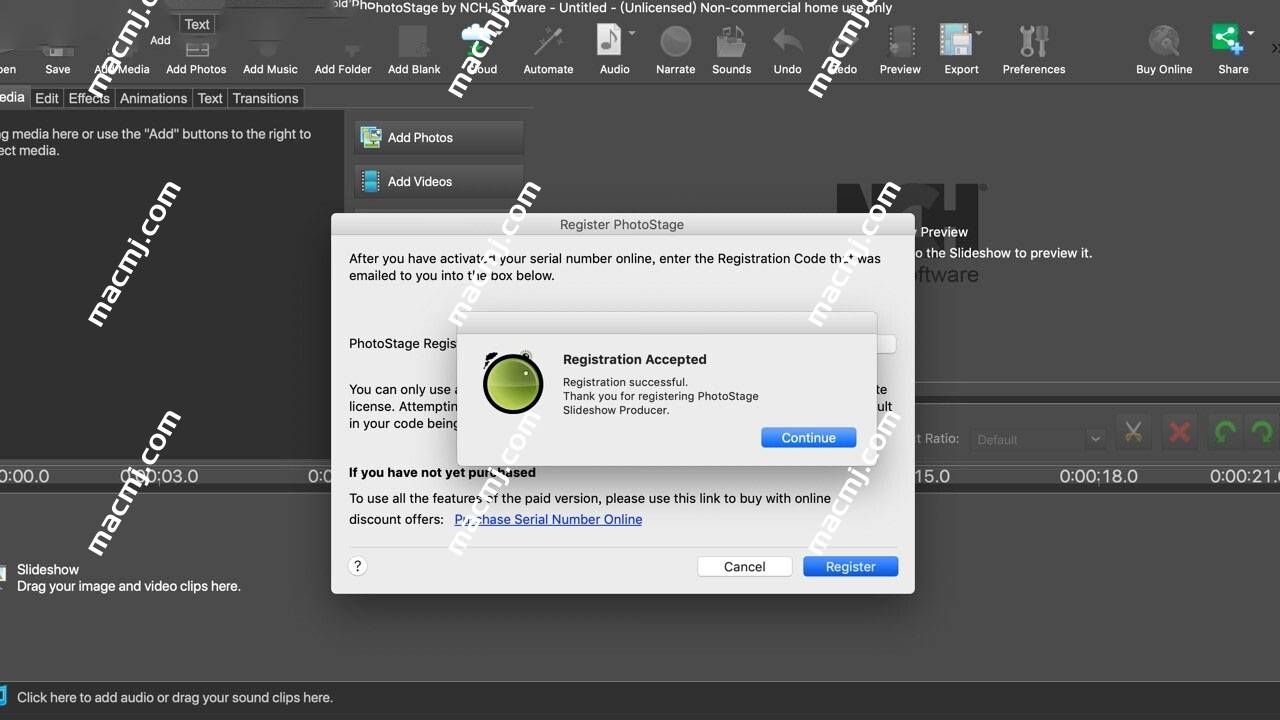
Task: Open Add Media in the toolbar
Action: tap(122, 52)
